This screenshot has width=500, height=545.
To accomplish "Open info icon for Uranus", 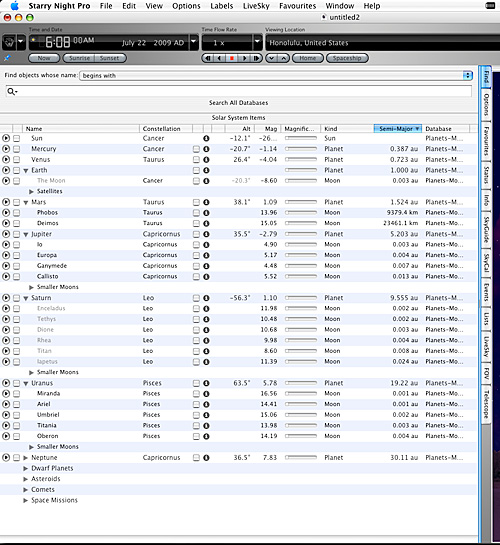I will click(x=206, y=383).
